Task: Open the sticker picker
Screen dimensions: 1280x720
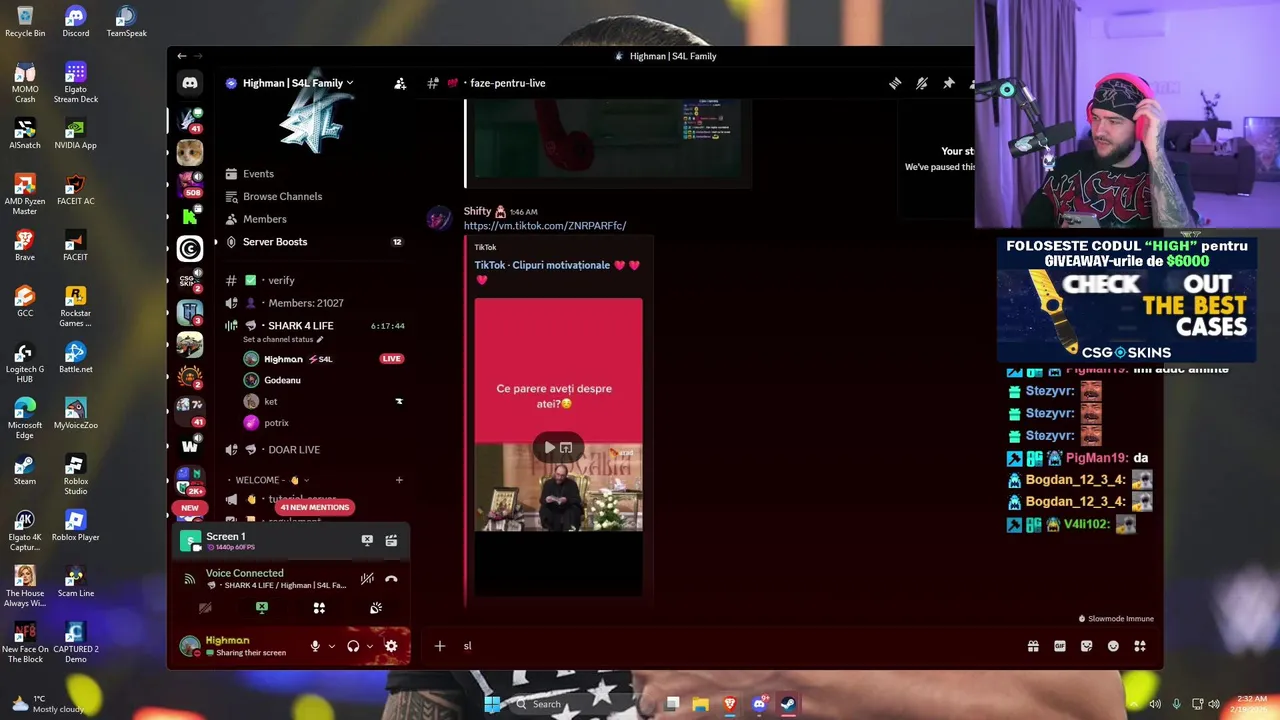Action: (1087, 646)
